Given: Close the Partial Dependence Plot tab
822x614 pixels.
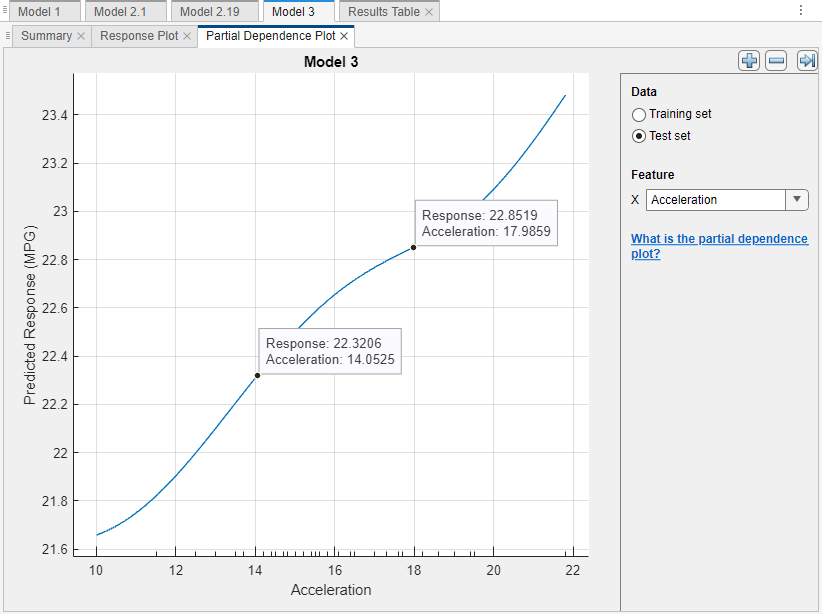Looking at the screenshot, I should 344,36.
